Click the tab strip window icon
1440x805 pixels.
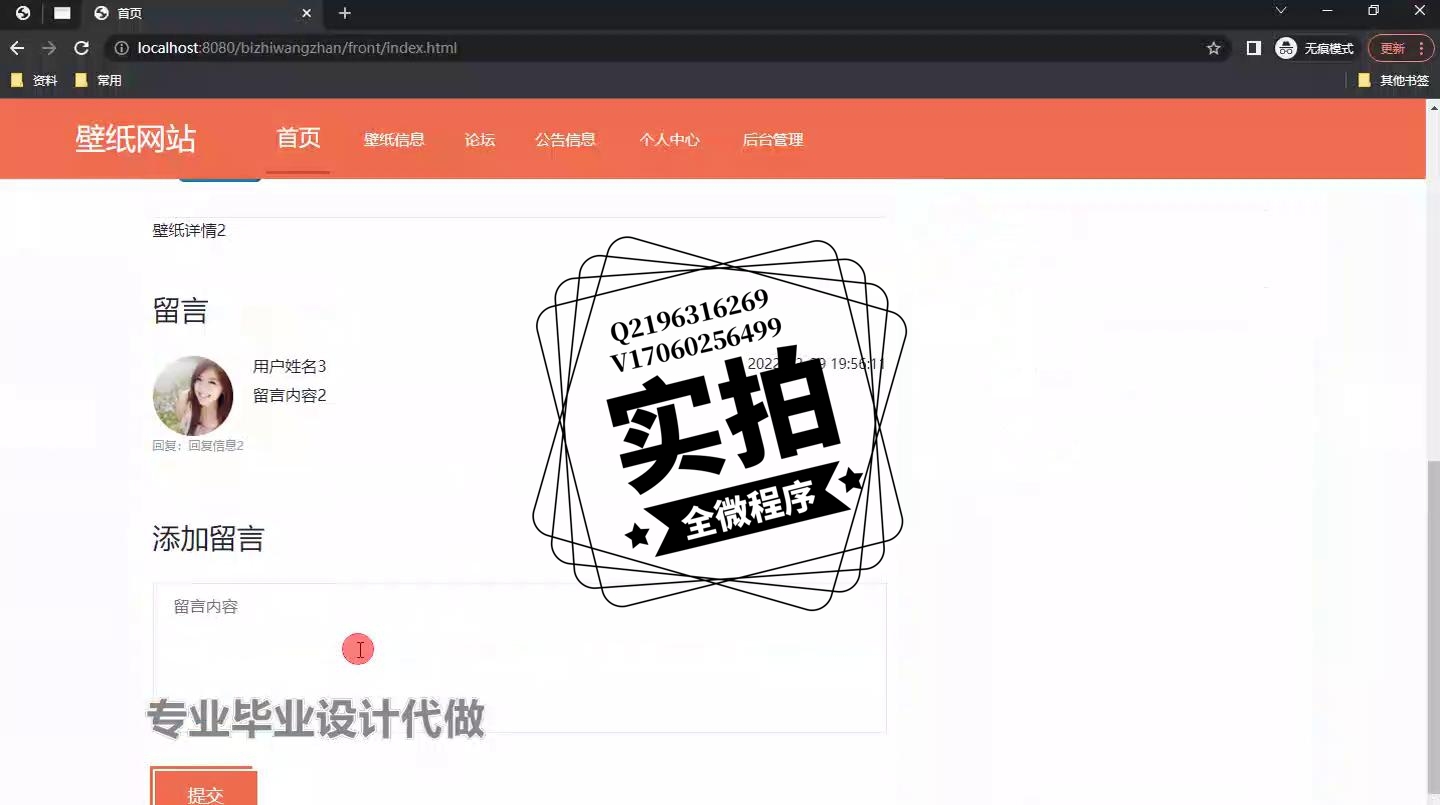(x=62, y=13)
